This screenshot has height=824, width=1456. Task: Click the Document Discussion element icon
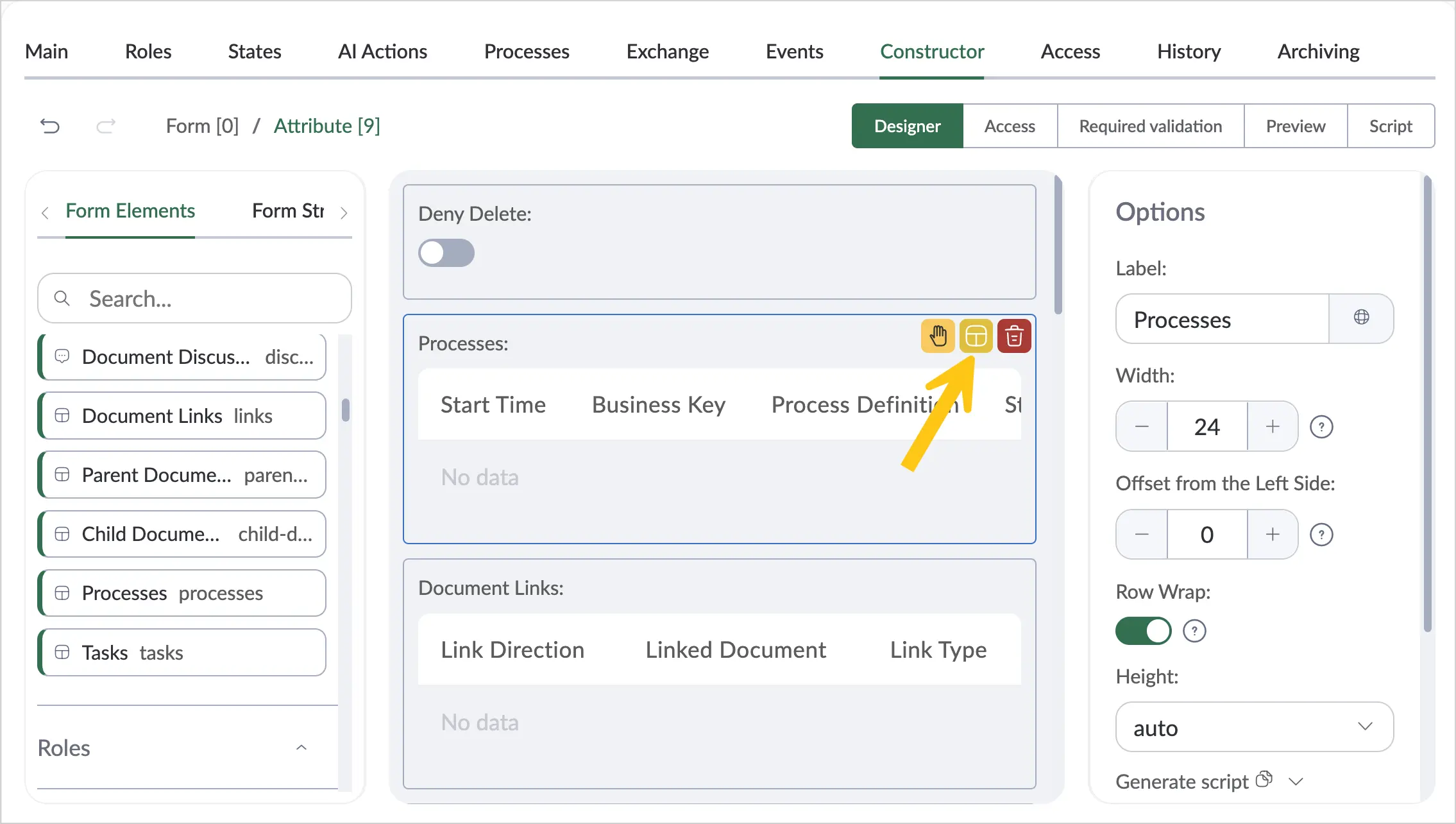62,356
